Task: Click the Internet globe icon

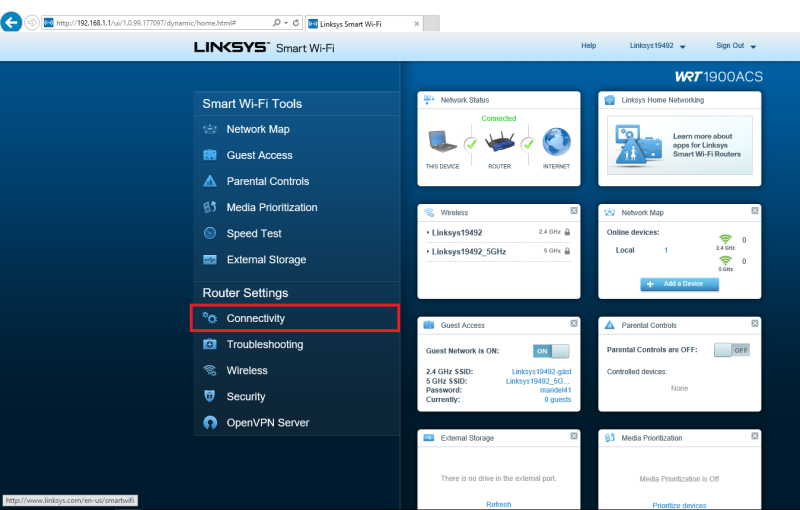Action: coord(556,142)
